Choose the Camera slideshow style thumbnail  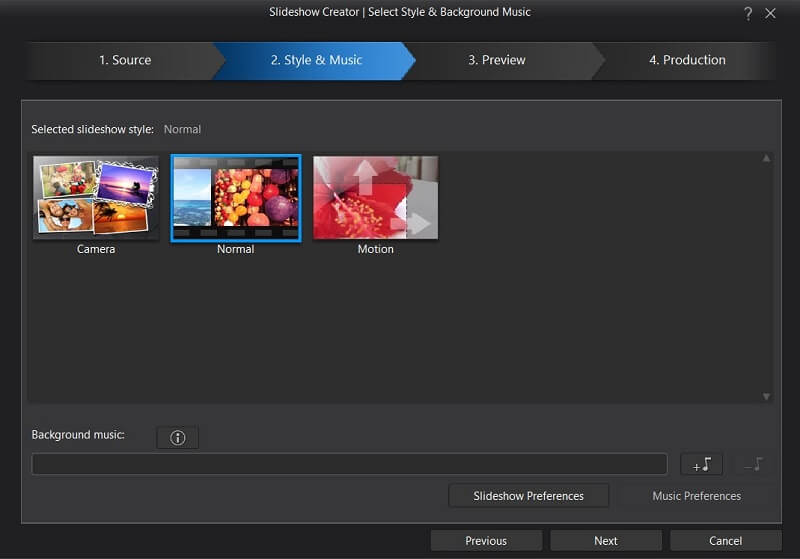coord(96,198)
